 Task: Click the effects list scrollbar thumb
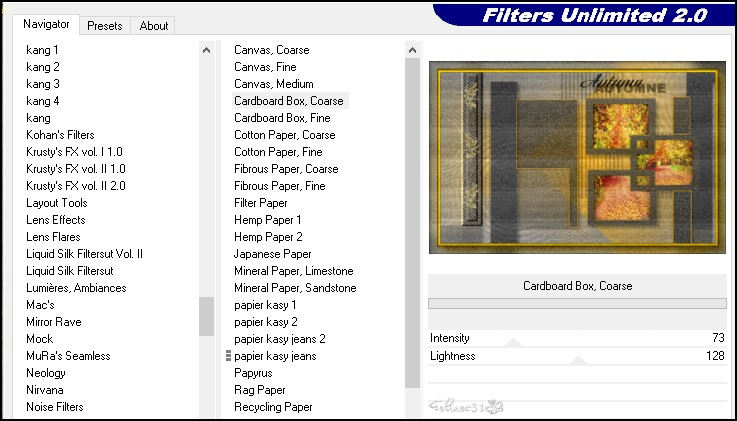click(412, 223)
